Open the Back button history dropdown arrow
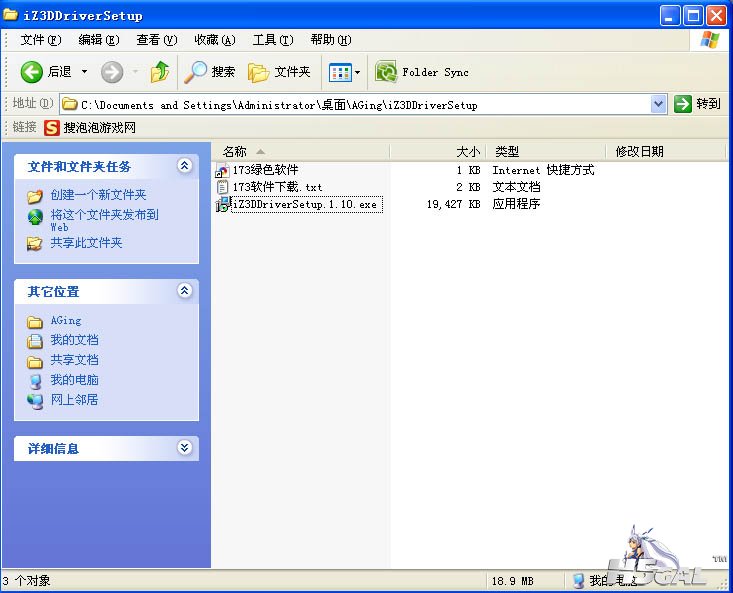 tap(85, 72)
